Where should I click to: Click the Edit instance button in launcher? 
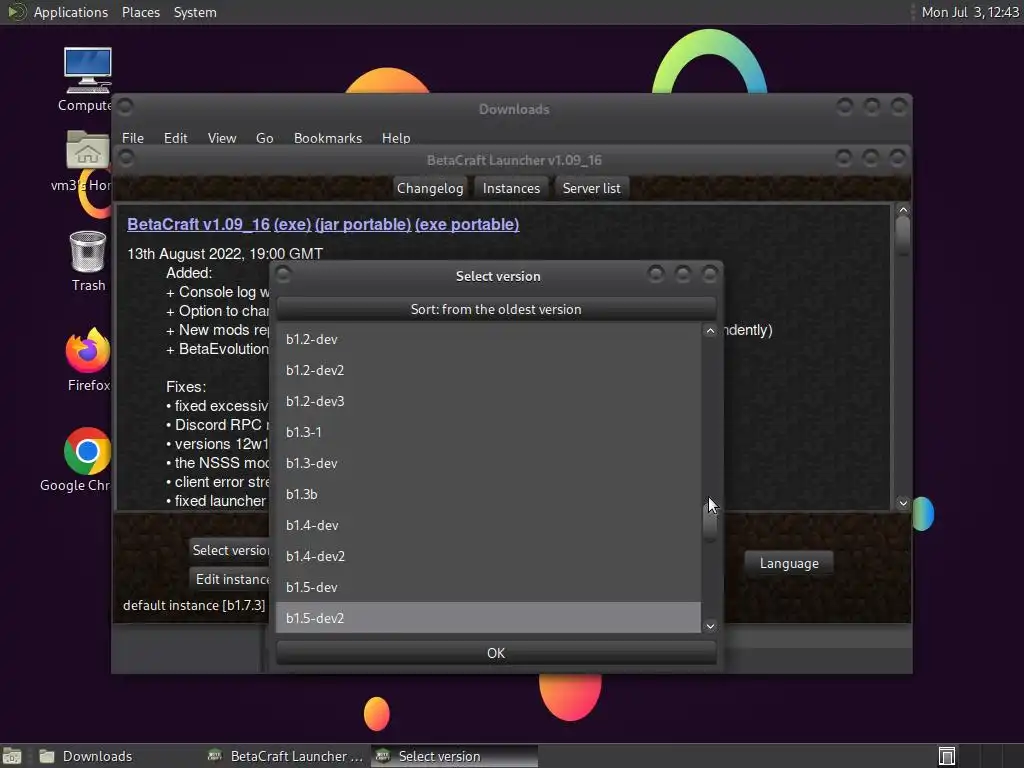[230, 579]
